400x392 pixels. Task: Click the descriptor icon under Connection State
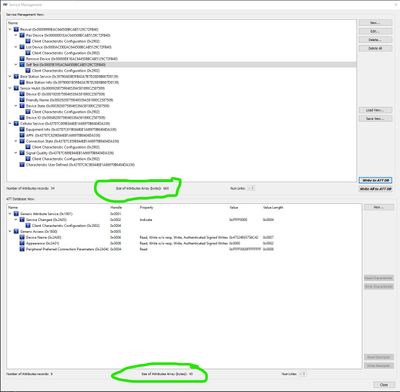[x=28, y=147]
